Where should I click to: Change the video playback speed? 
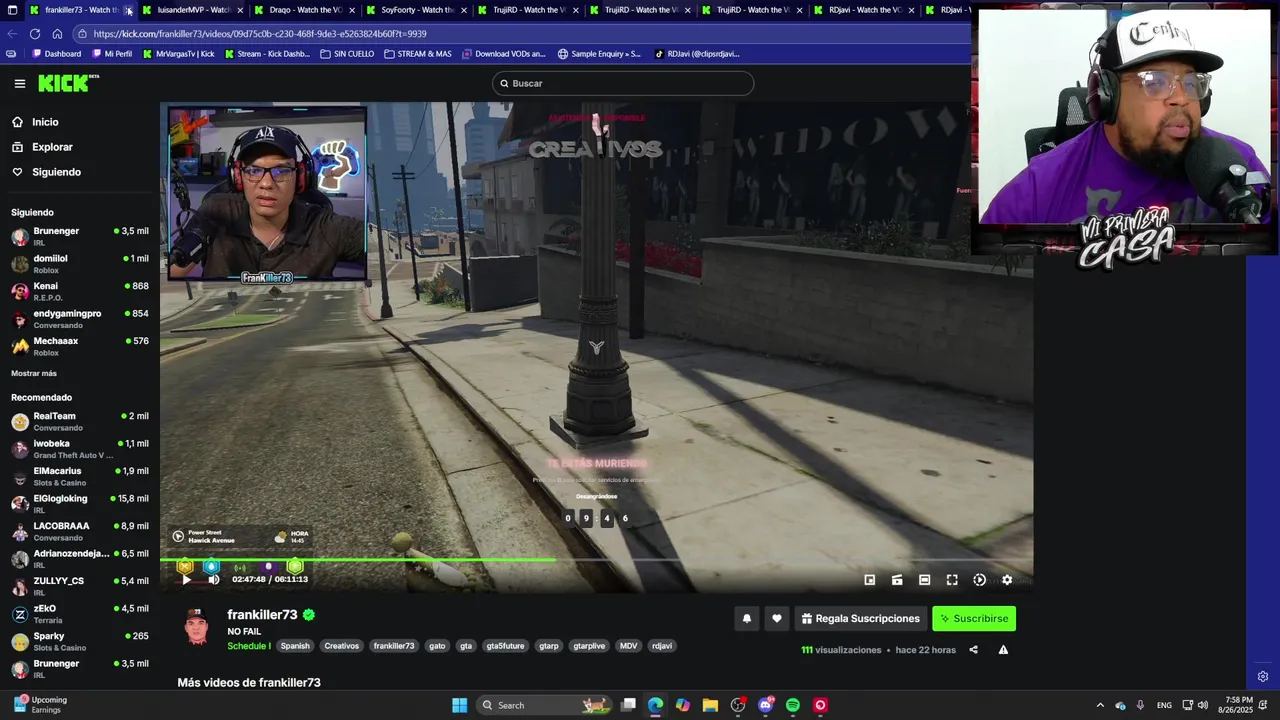pyautogui.click(x=980, y=580)
